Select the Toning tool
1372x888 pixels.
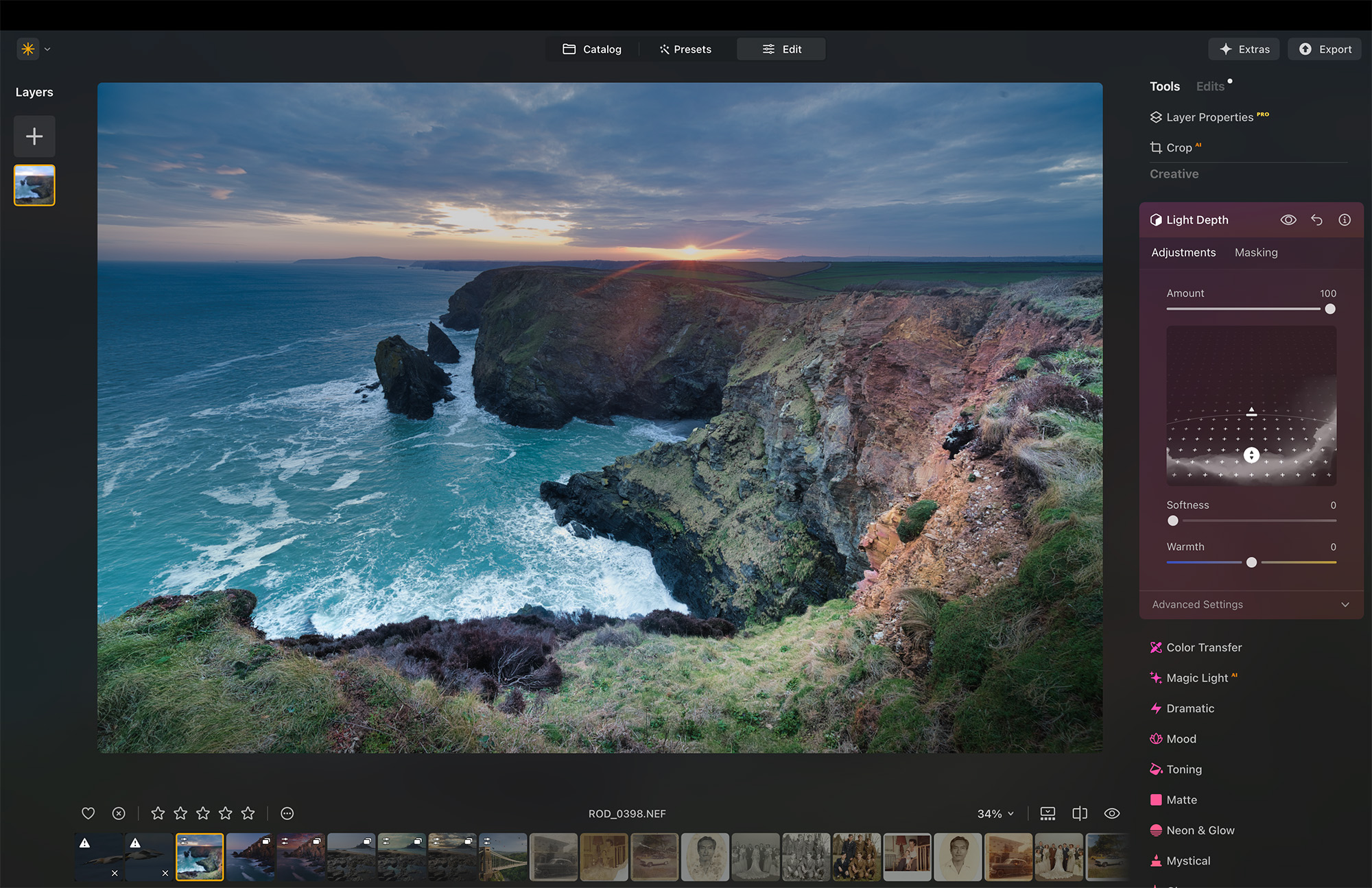tap(1184, 769)
